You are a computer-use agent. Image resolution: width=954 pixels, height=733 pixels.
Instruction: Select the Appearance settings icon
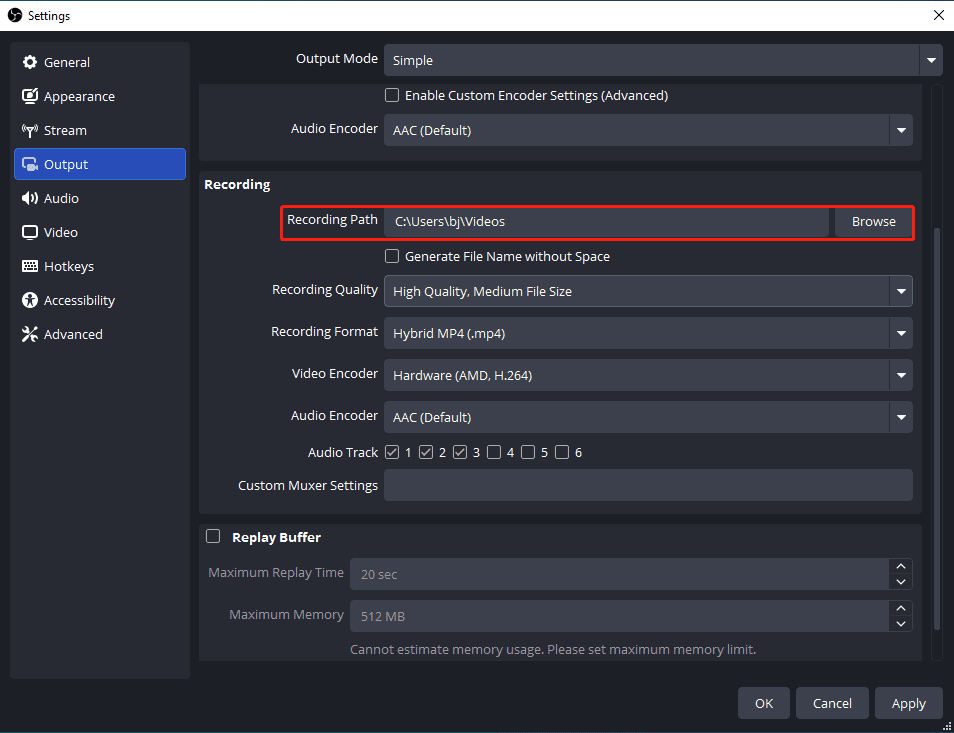[x=30, y=96]
